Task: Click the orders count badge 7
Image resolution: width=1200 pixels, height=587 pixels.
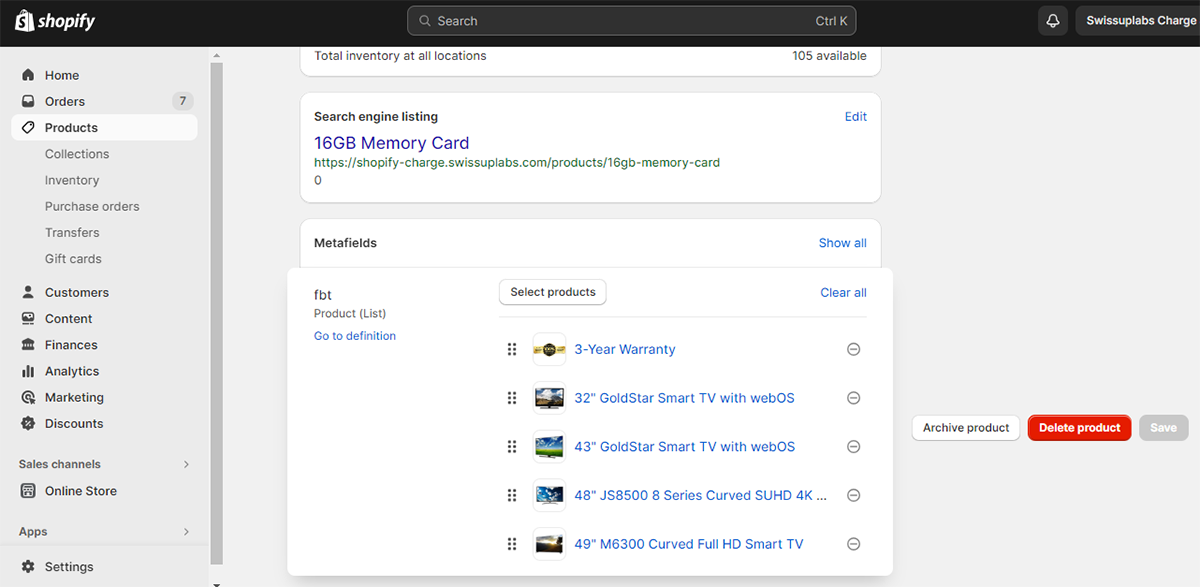Action: tap(182, 101)
